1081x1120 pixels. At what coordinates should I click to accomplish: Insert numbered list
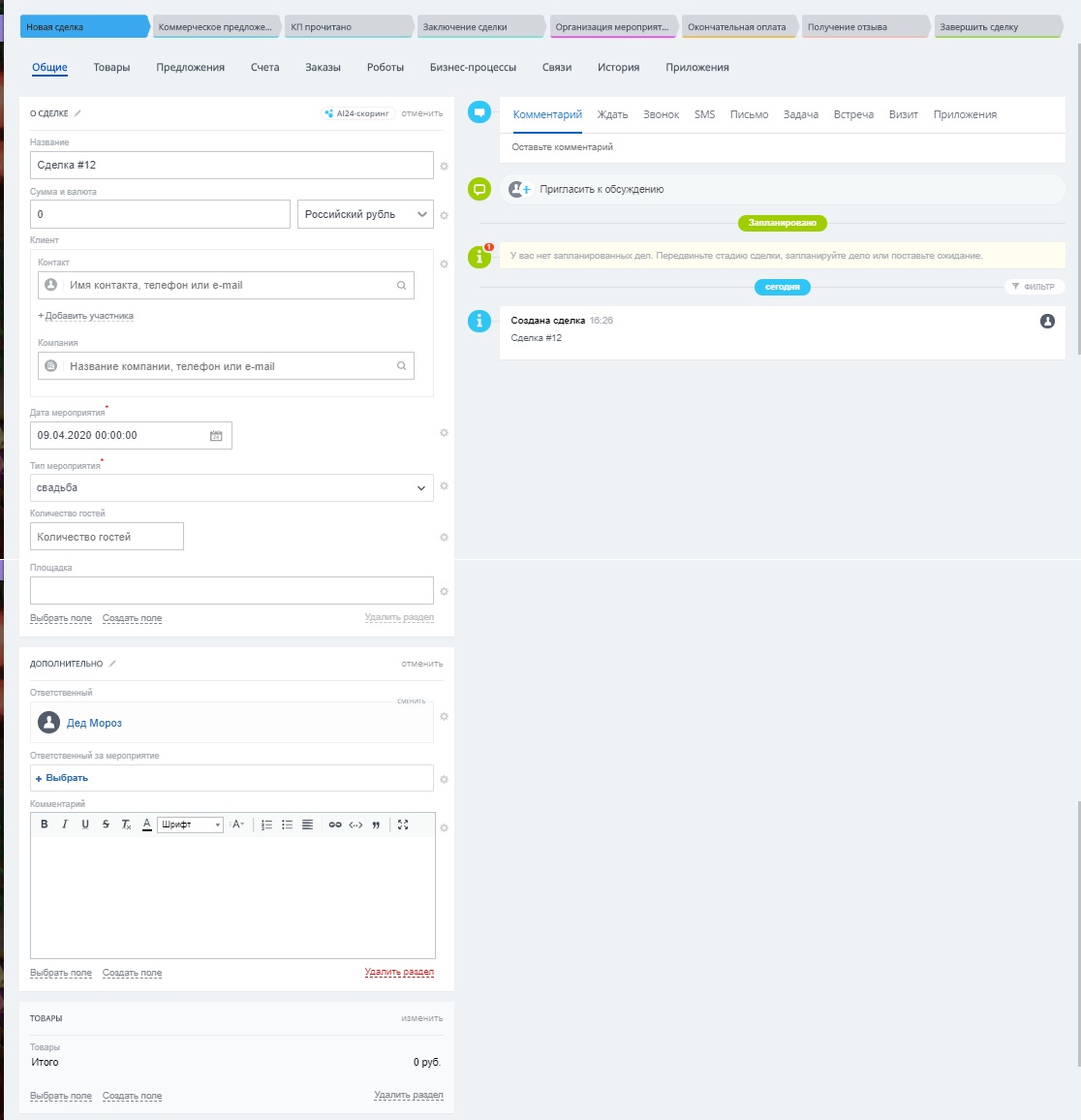pyautogui.click(x=266, y=824)
